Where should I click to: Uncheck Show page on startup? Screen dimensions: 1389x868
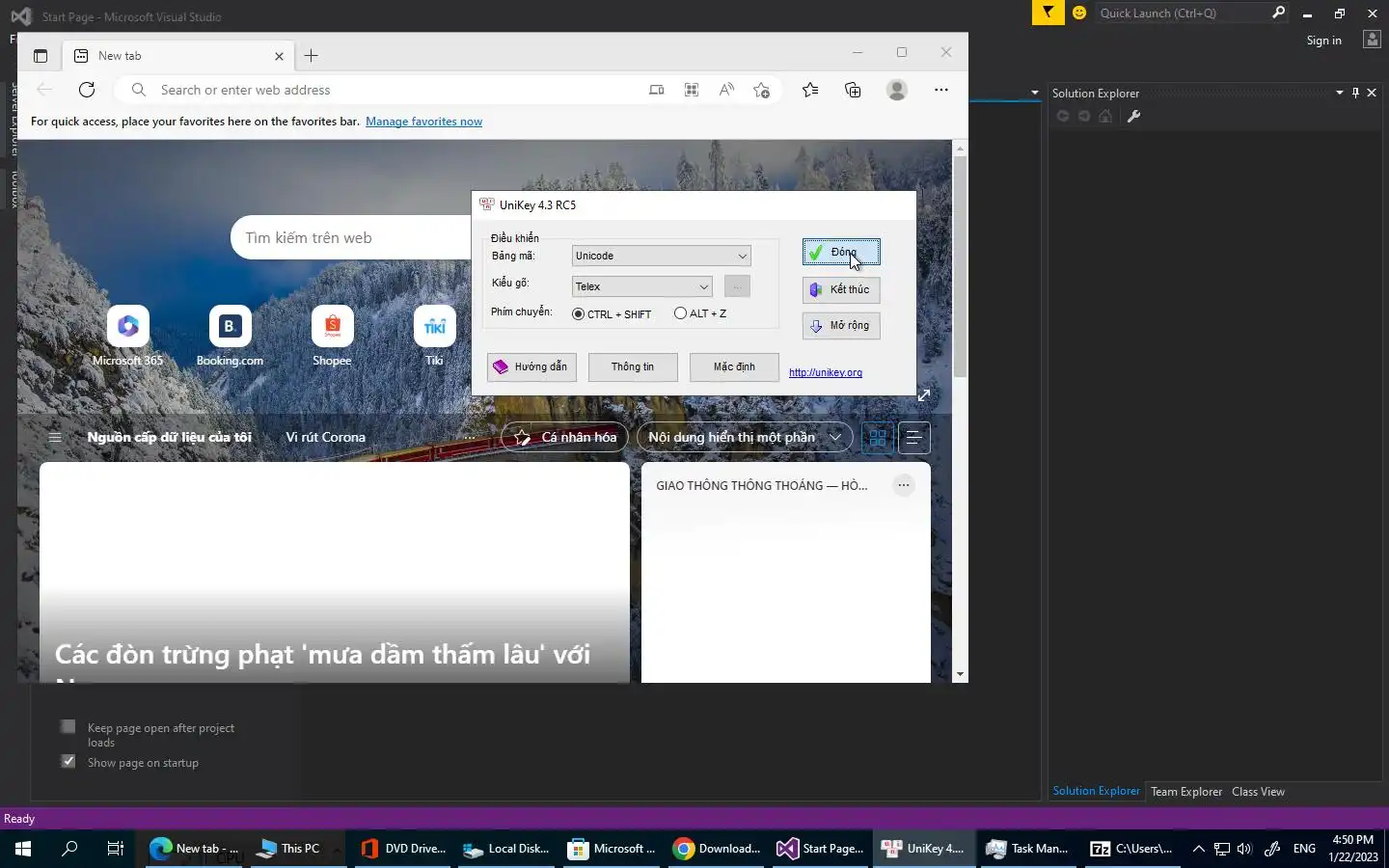[x=68, y=761]
